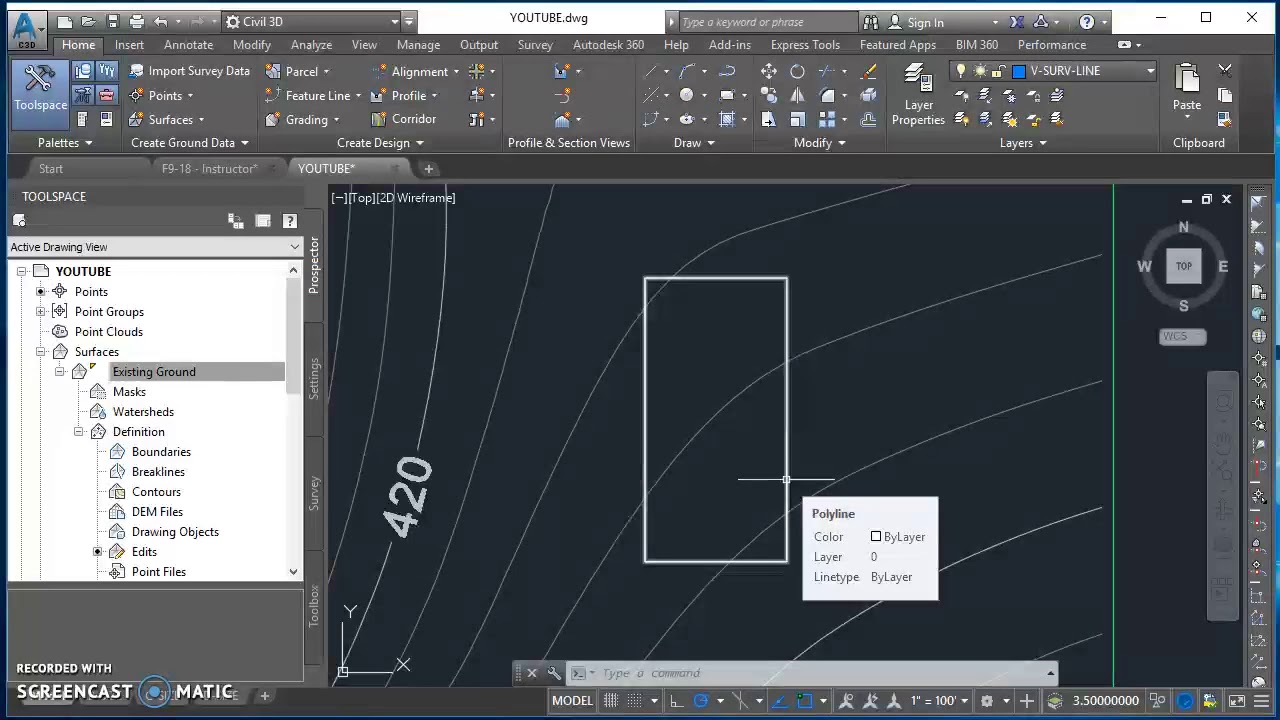Image resolution: width=1280 pixels, height=720 pixels.
Task: Toggle object snap in status bar
Action: click(x=805, y=701)
